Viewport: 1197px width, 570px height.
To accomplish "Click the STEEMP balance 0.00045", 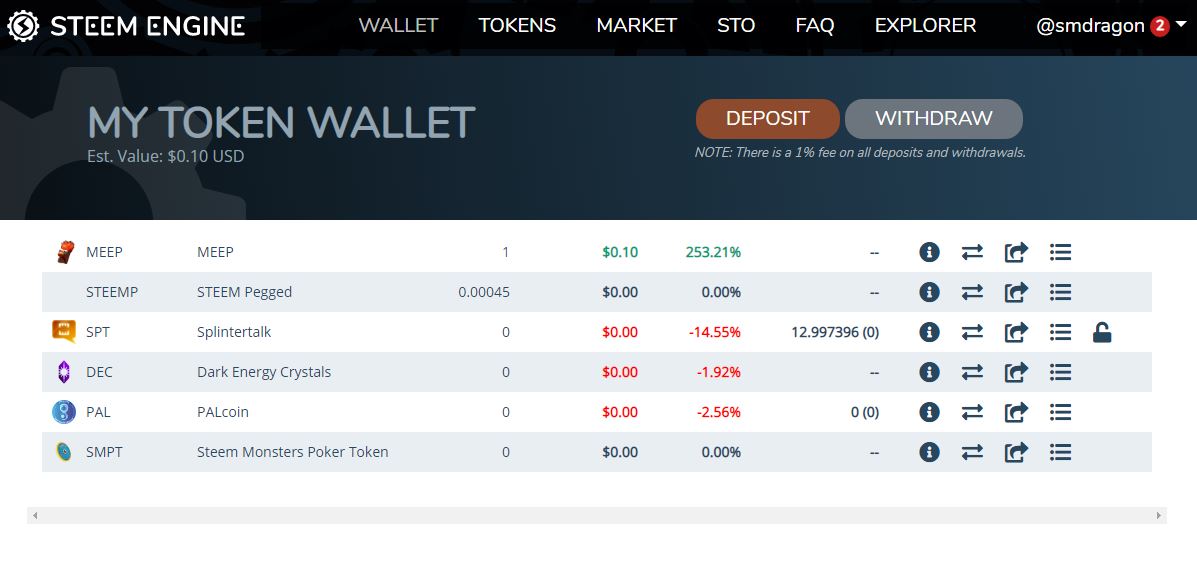I will coord(484,292).
